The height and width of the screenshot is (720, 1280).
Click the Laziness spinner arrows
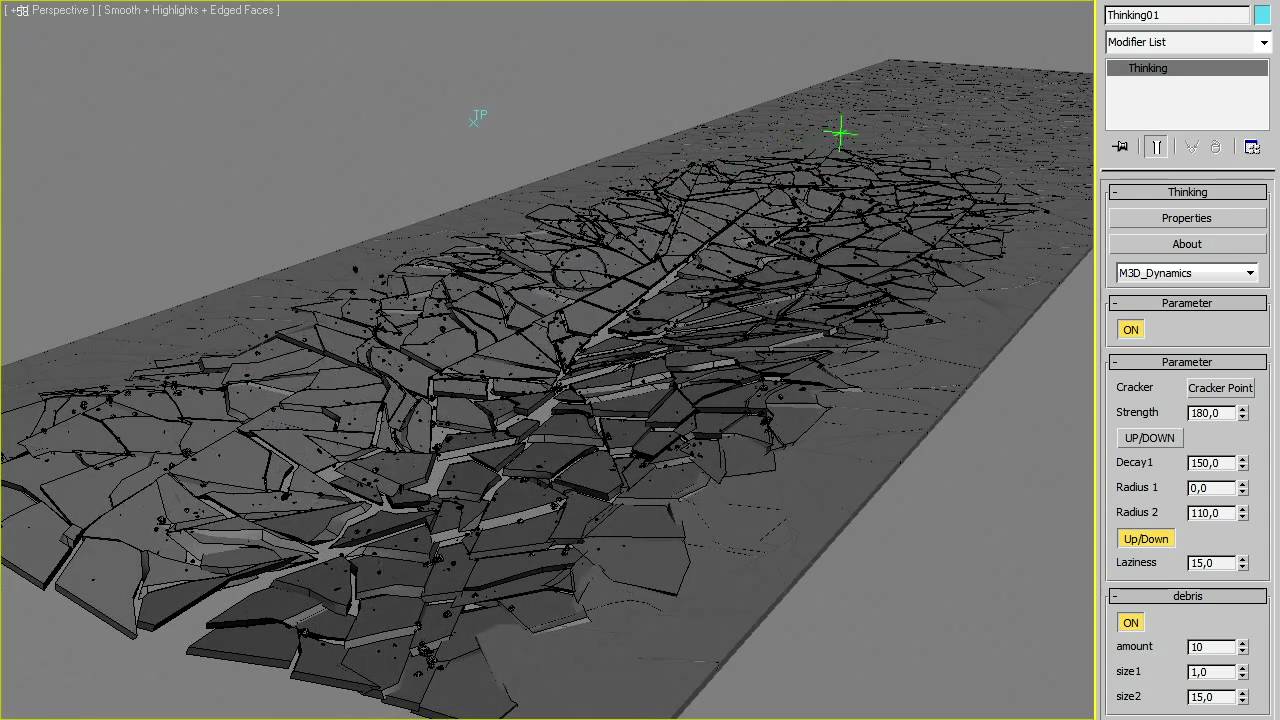pos(1243,563)
